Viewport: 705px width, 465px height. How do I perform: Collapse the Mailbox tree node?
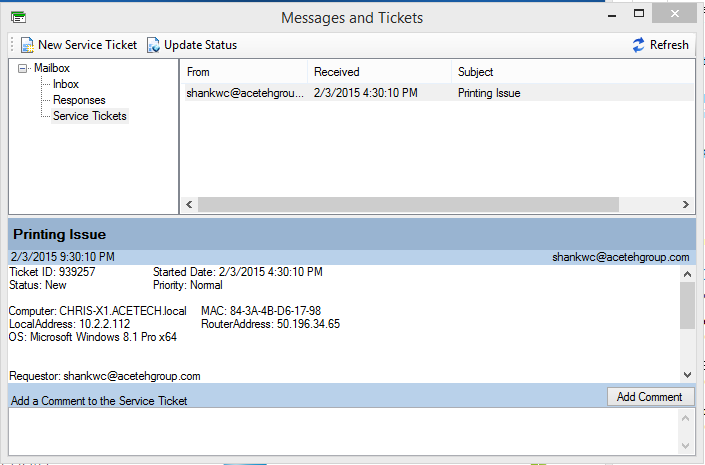(x=22, y=68)
